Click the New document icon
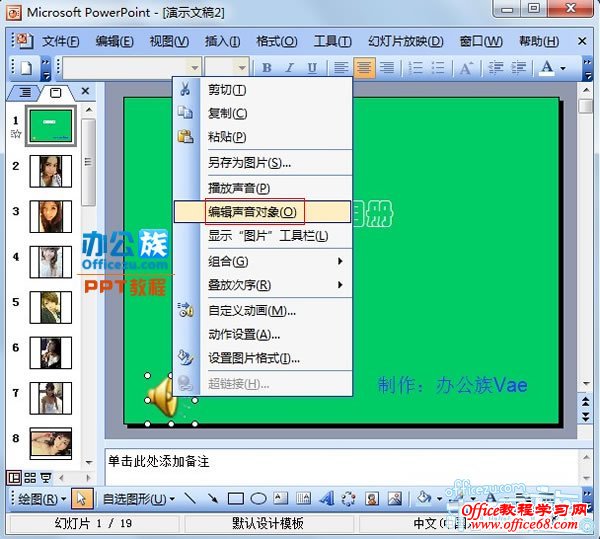The height and width of the screenshot is (539, 600). click(x=26, y=68)
